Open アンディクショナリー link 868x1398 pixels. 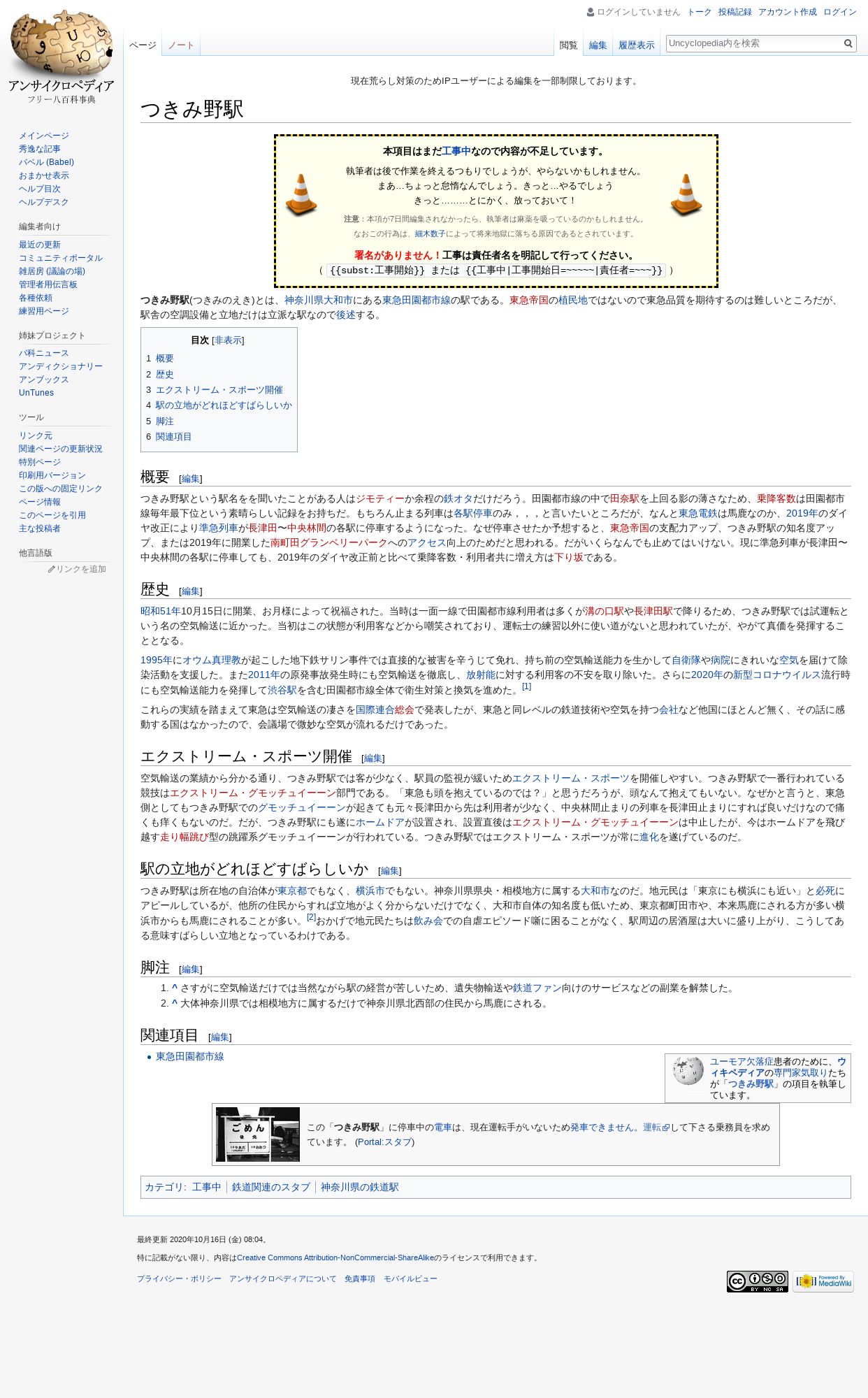click(x=61, y=366)
